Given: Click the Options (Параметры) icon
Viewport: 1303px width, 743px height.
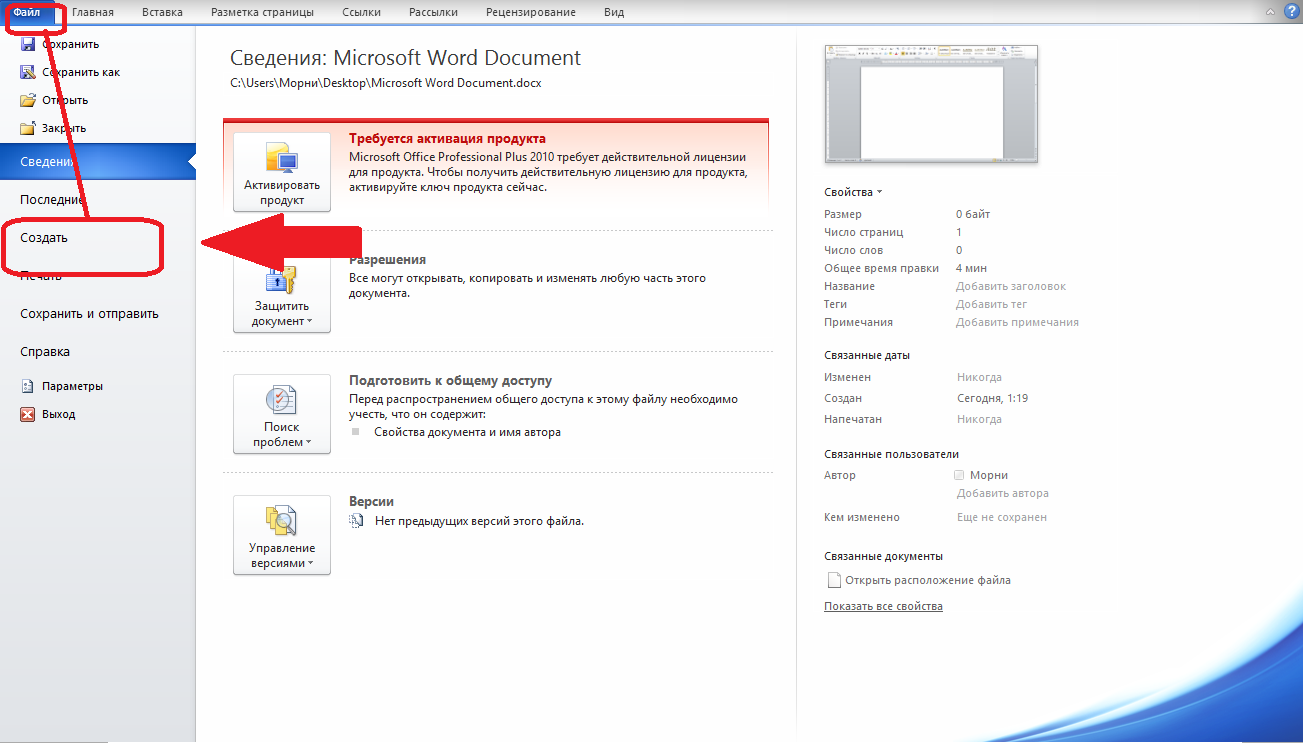Looking at the screenshot, I should (28, 386).
